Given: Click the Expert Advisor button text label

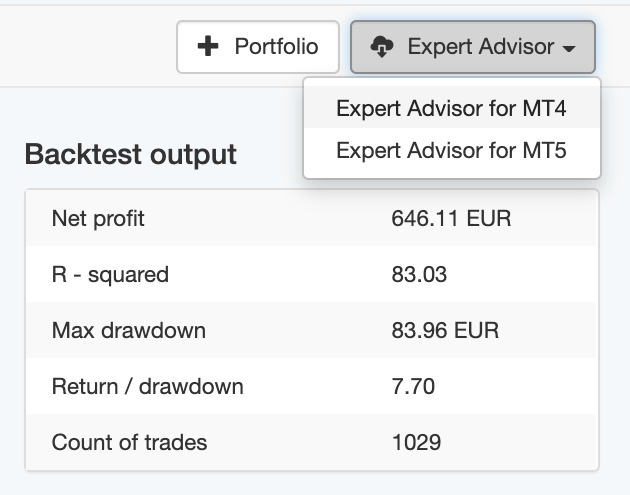Looking at the screenshot, I should tap(481, 47).
